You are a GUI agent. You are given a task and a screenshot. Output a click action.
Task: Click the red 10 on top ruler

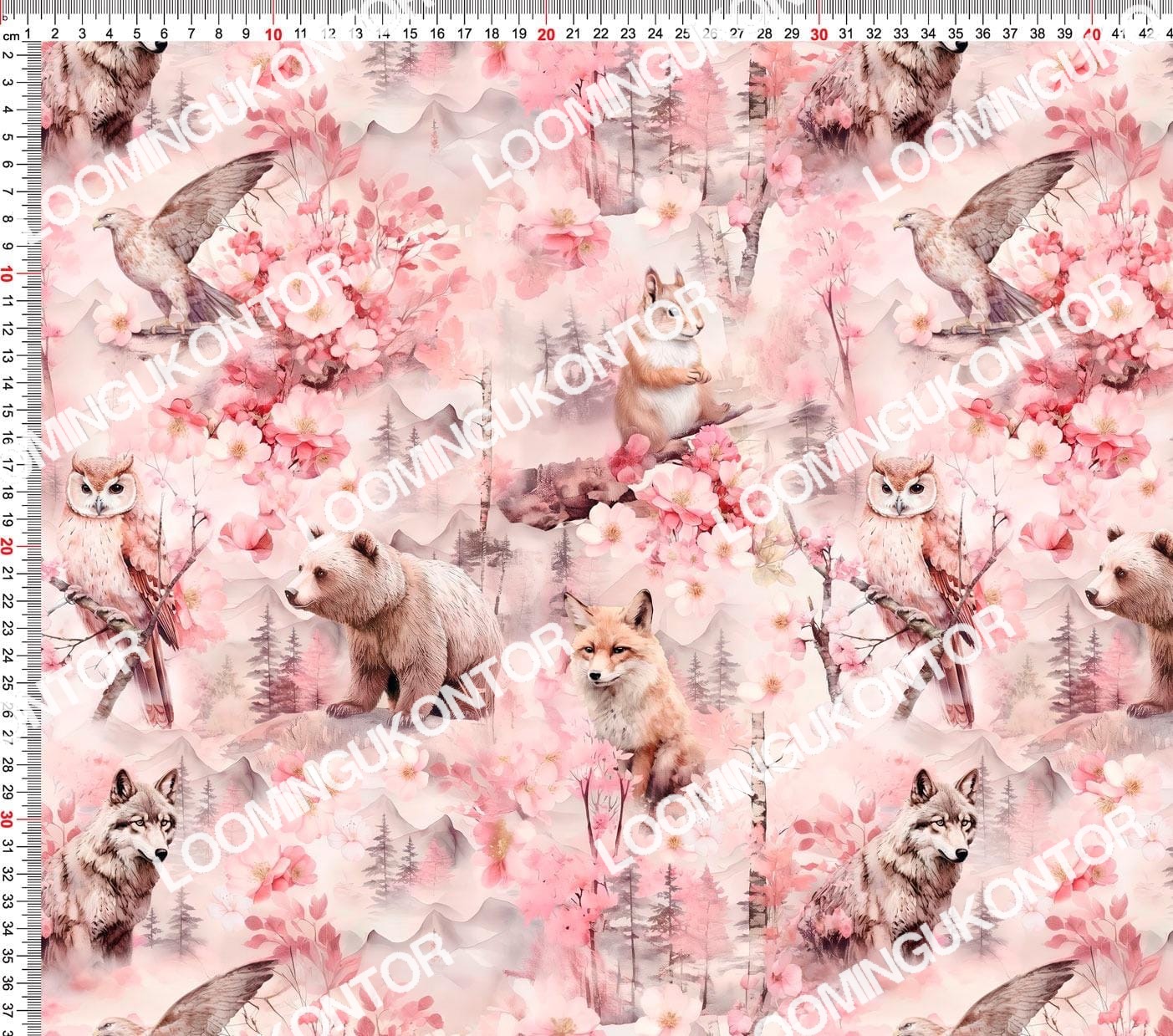(273, 33)
